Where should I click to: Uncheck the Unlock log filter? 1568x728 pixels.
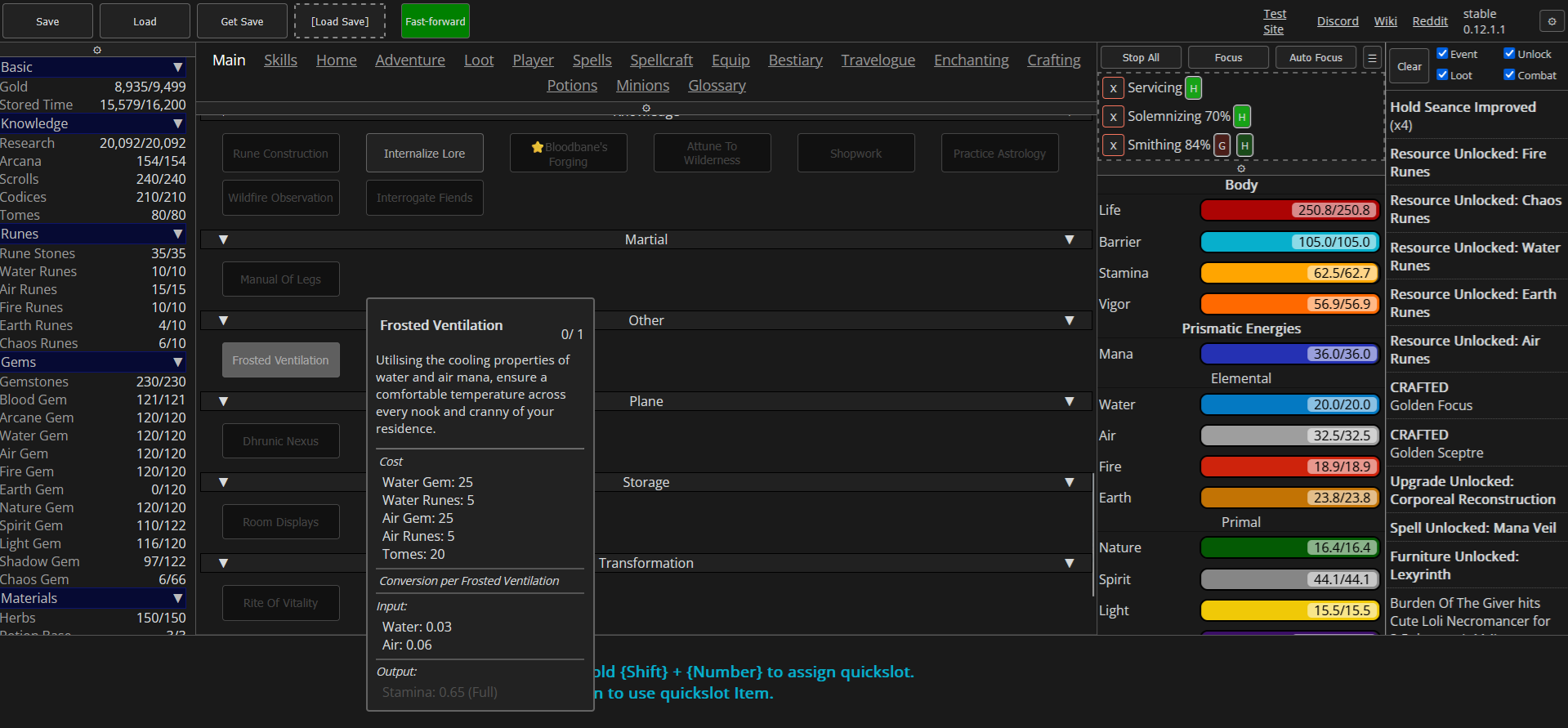point(1510,54)
